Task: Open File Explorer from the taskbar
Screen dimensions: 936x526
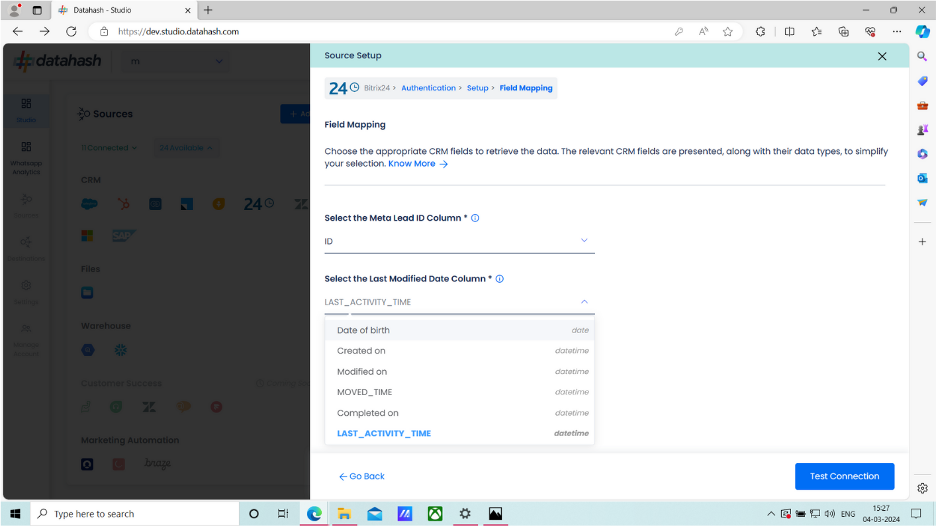Action: [344, 513]
